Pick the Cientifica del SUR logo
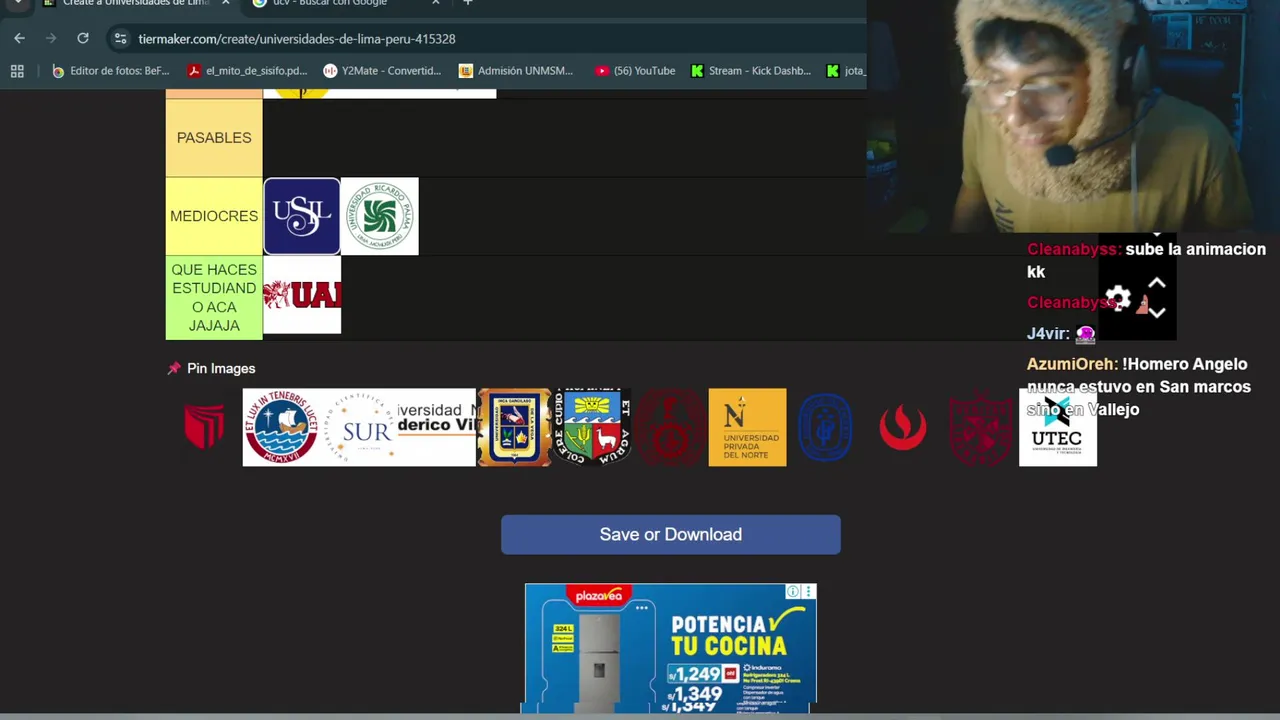The image size is (1280, 720). click(x=359, y=427)
